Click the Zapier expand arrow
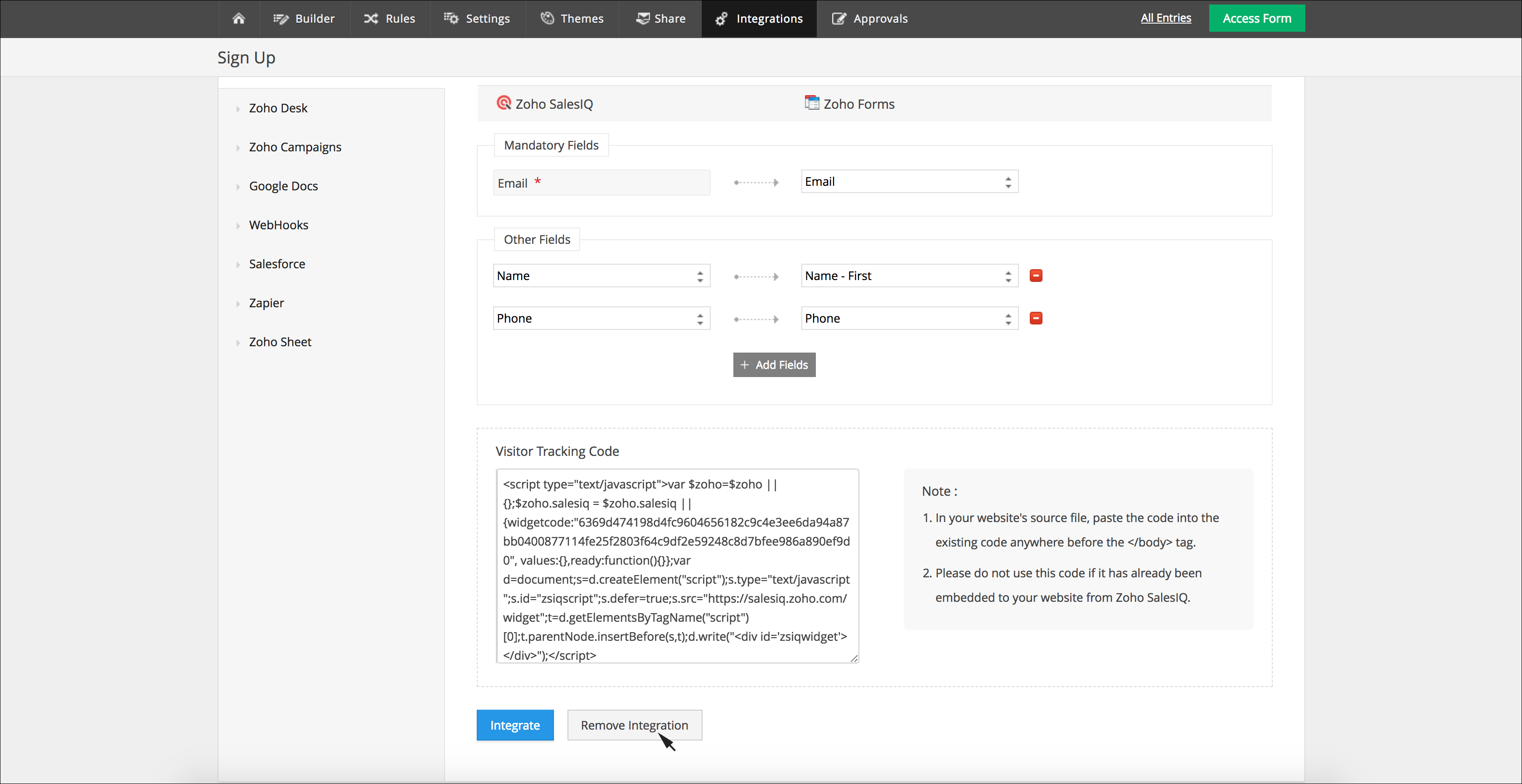The height and width of the screenshot is (784, 1522). 238,304
